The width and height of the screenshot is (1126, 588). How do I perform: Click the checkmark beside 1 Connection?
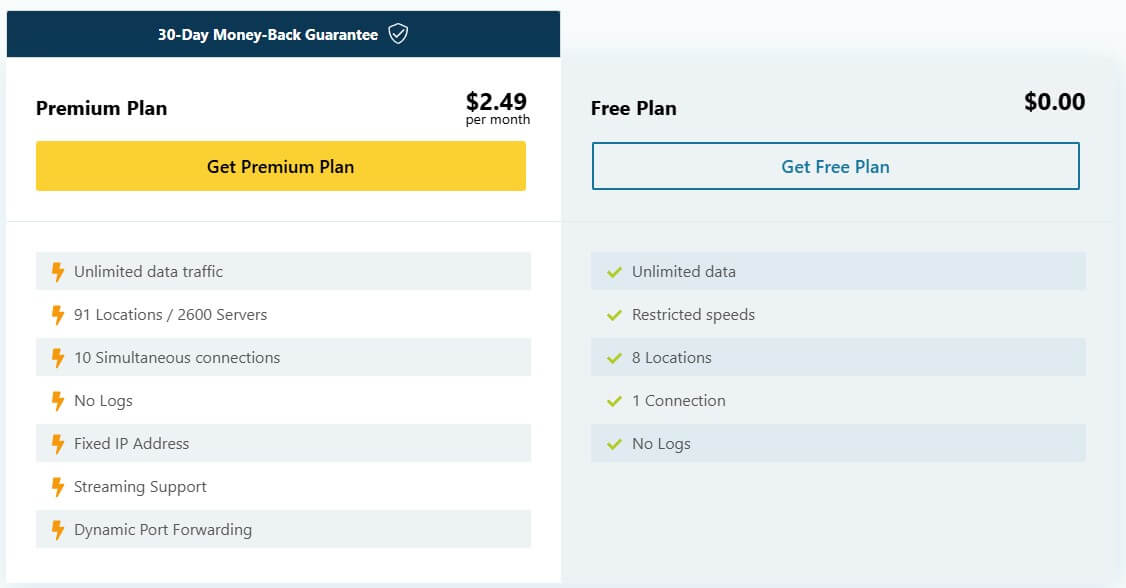pyautogui.click(x=613, y=400)
